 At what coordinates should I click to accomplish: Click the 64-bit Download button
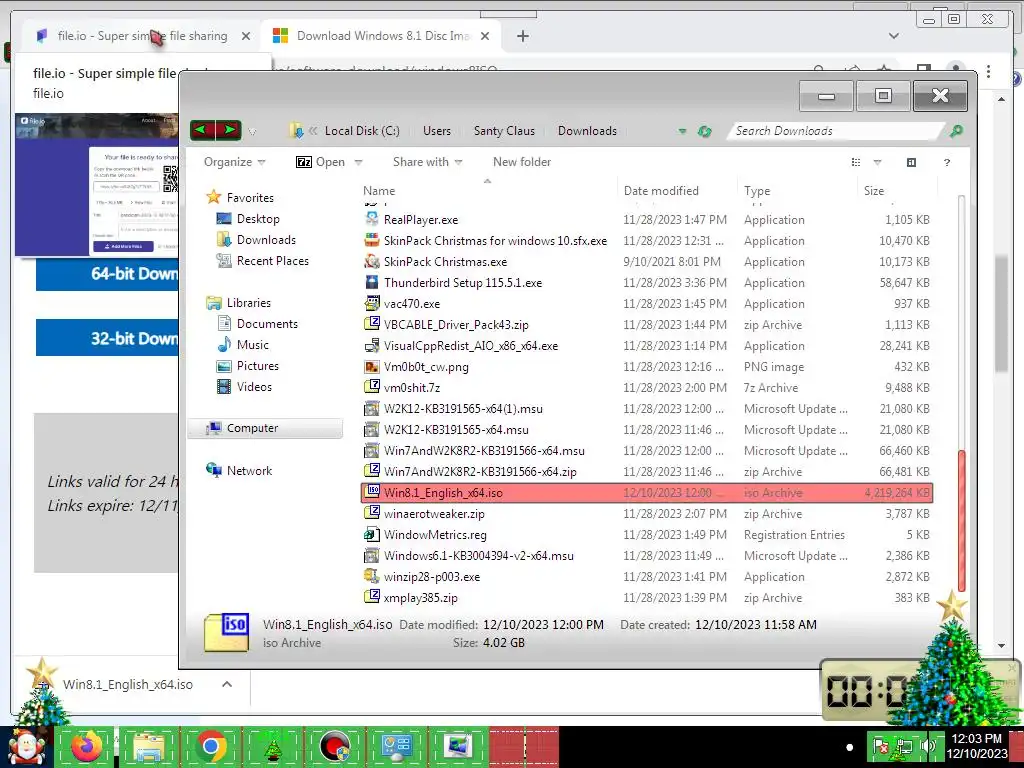107,273
